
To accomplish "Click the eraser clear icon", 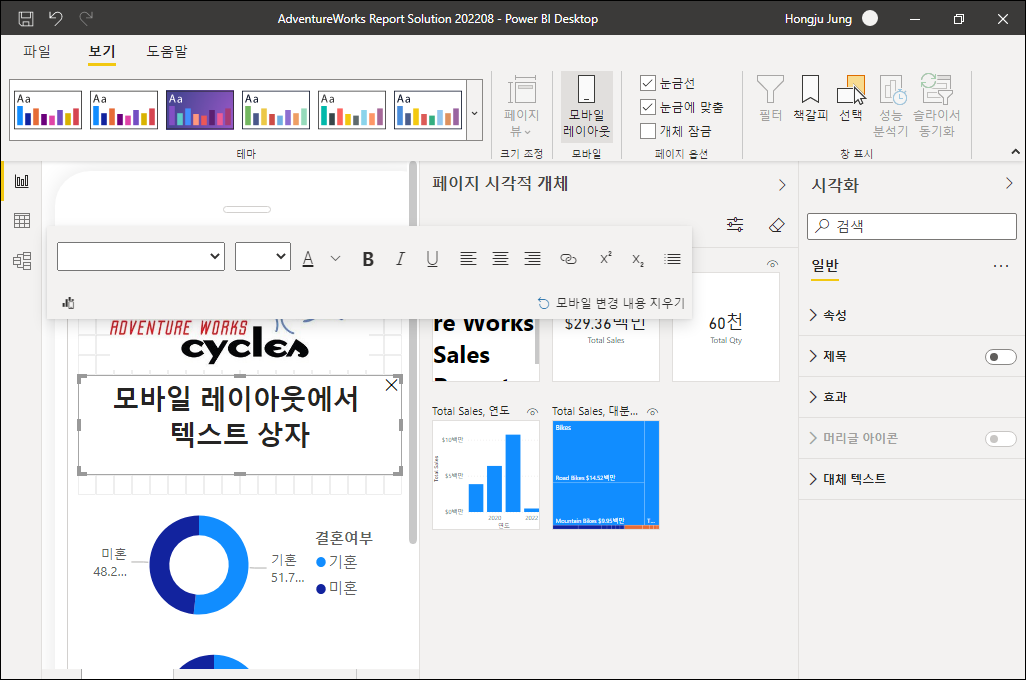I will tap(776, 225).
